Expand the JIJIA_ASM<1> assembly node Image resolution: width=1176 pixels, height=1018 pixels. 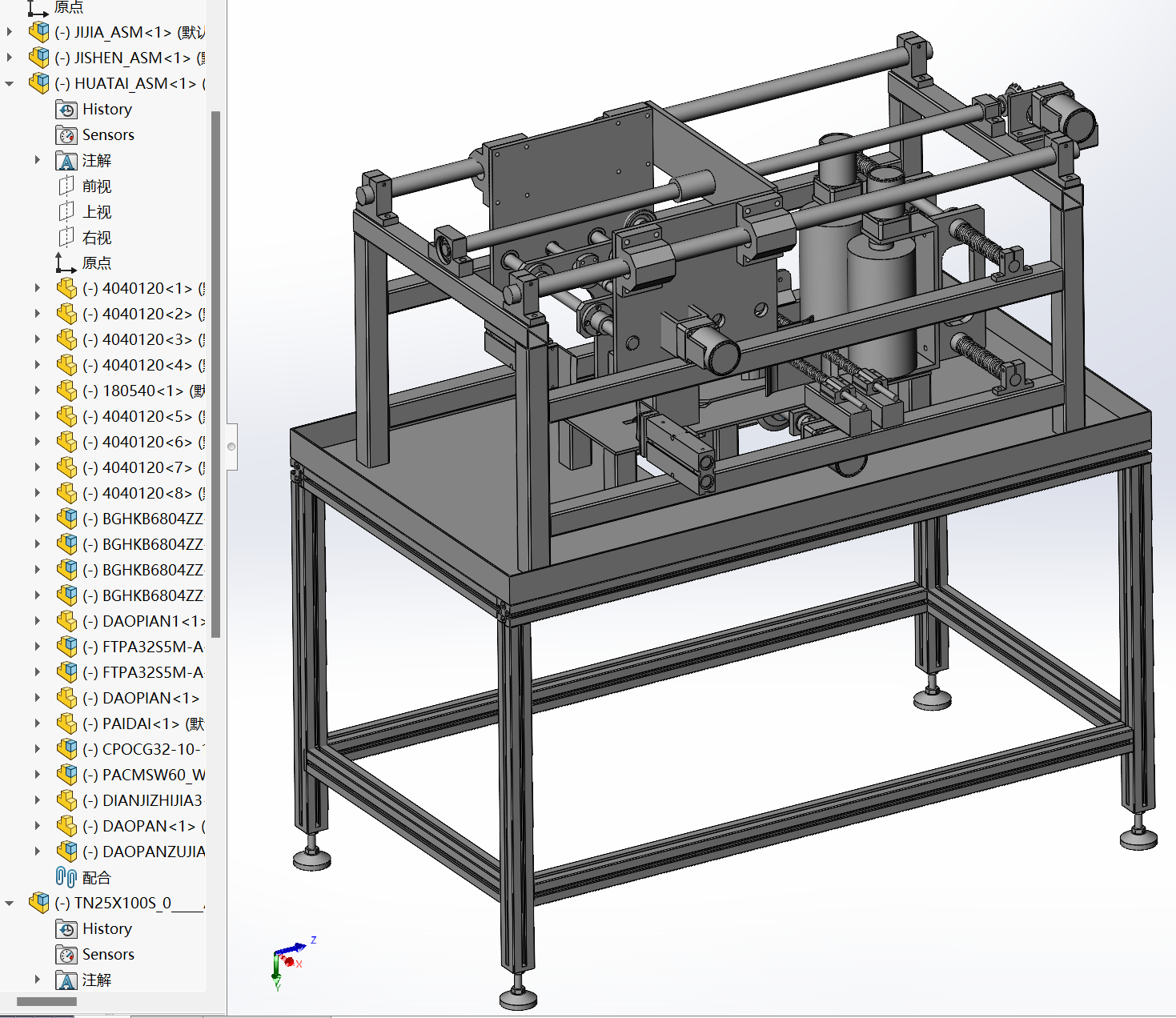click(x=10, y=32)
